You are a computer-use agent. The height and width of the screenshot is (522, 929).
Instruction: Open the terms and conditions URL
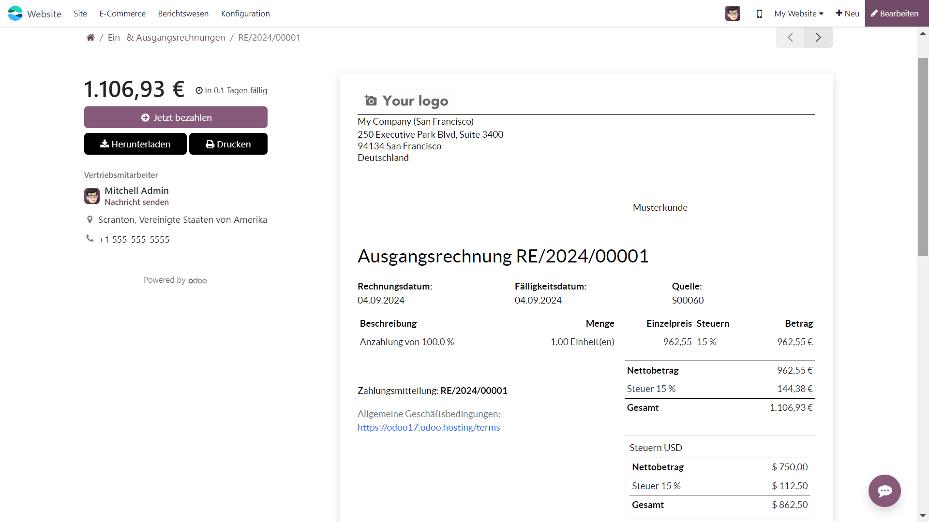point(428,428)
